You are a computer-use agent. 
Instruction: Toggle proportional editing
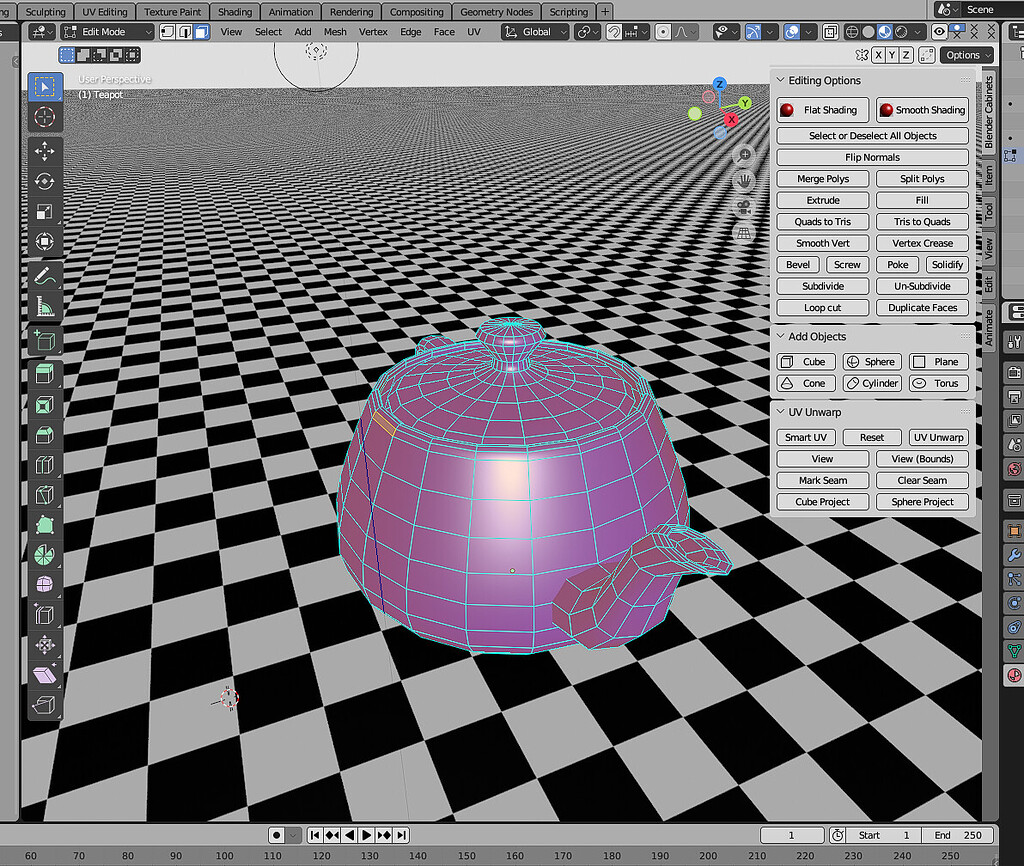(x=663, y=32)
